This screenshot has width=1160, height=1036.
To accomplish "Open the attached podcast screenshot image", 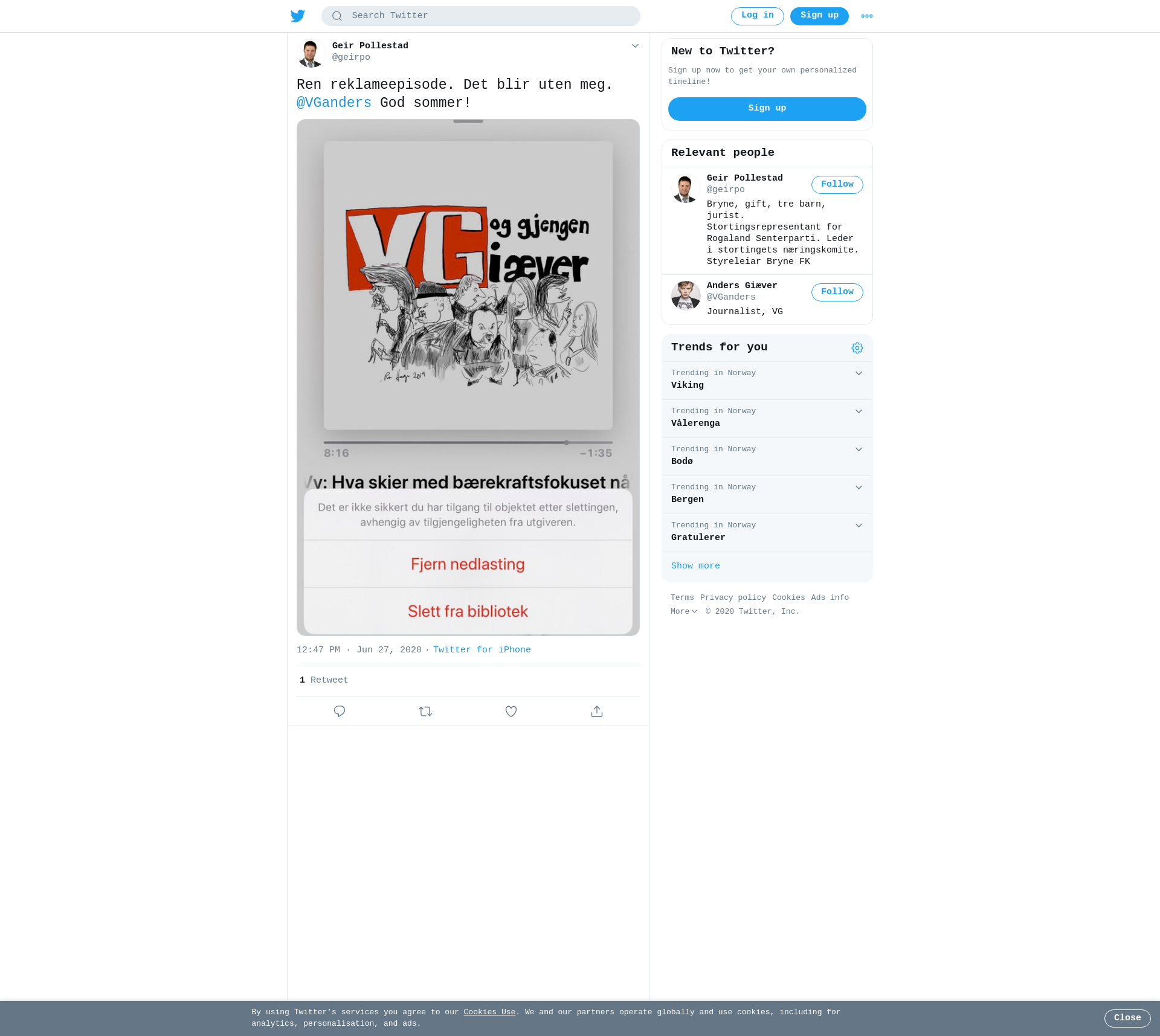I will (468, 378).
